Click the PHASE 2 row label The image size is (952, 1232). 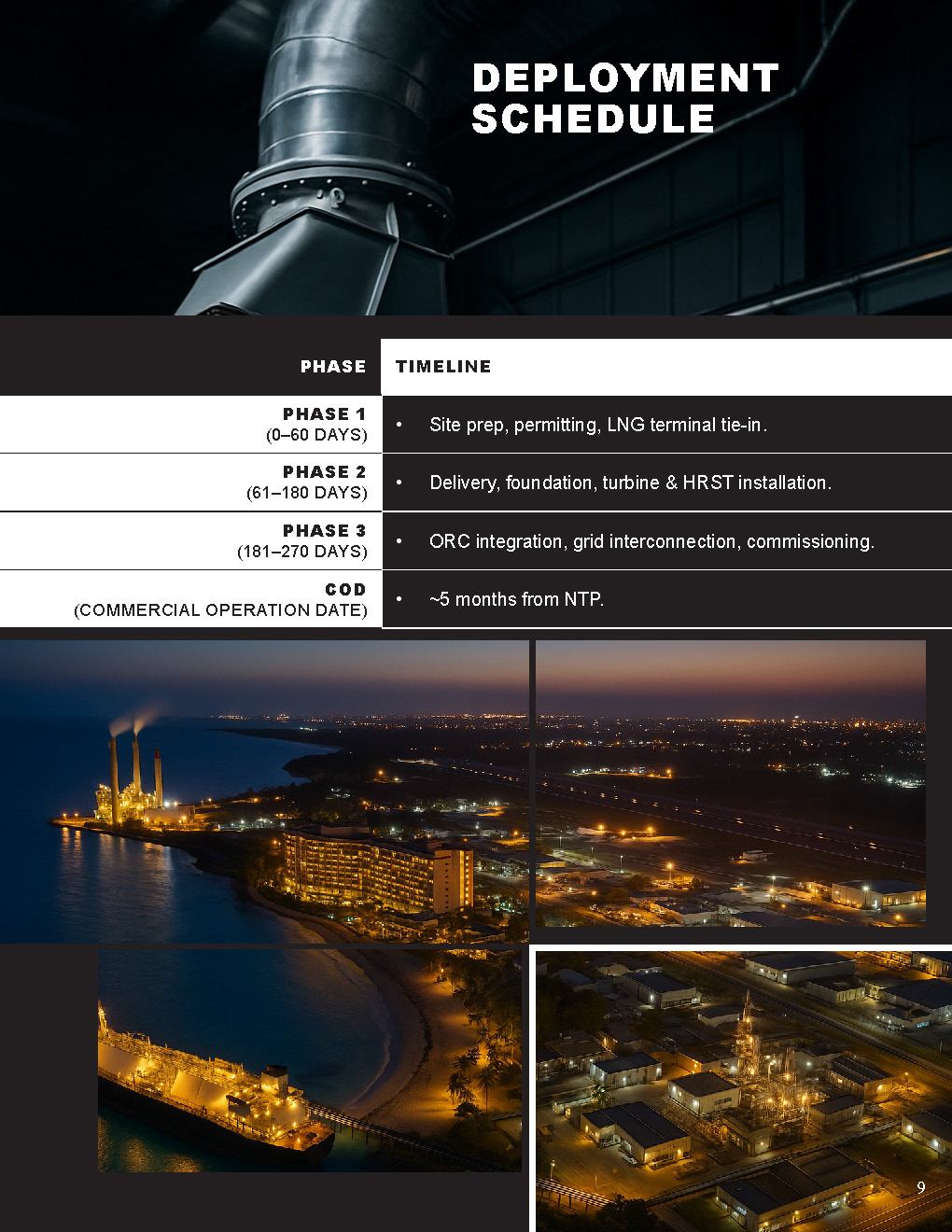click(x=325, y=471)
